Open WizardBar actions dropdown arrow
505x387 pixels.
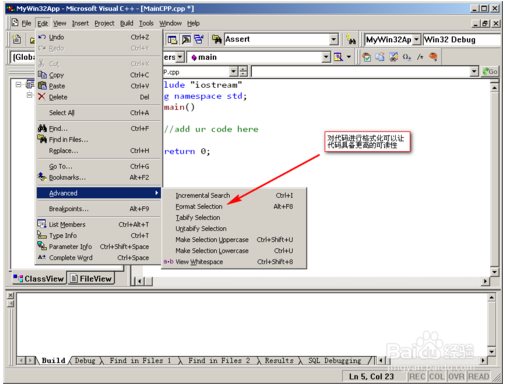tap(349, 57)
